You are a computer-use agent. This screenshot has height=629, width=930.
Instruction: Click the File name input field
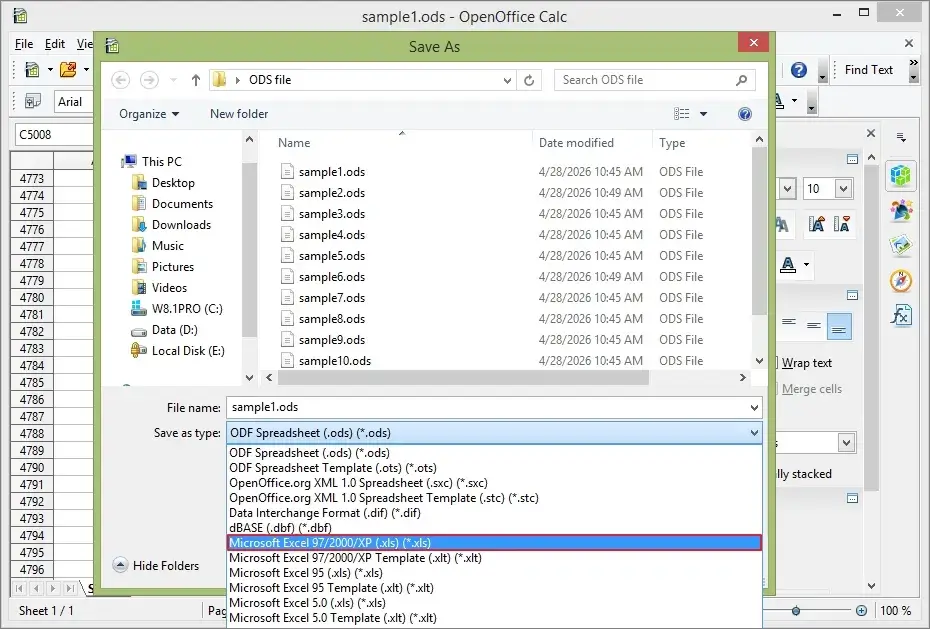click(494, 408)
